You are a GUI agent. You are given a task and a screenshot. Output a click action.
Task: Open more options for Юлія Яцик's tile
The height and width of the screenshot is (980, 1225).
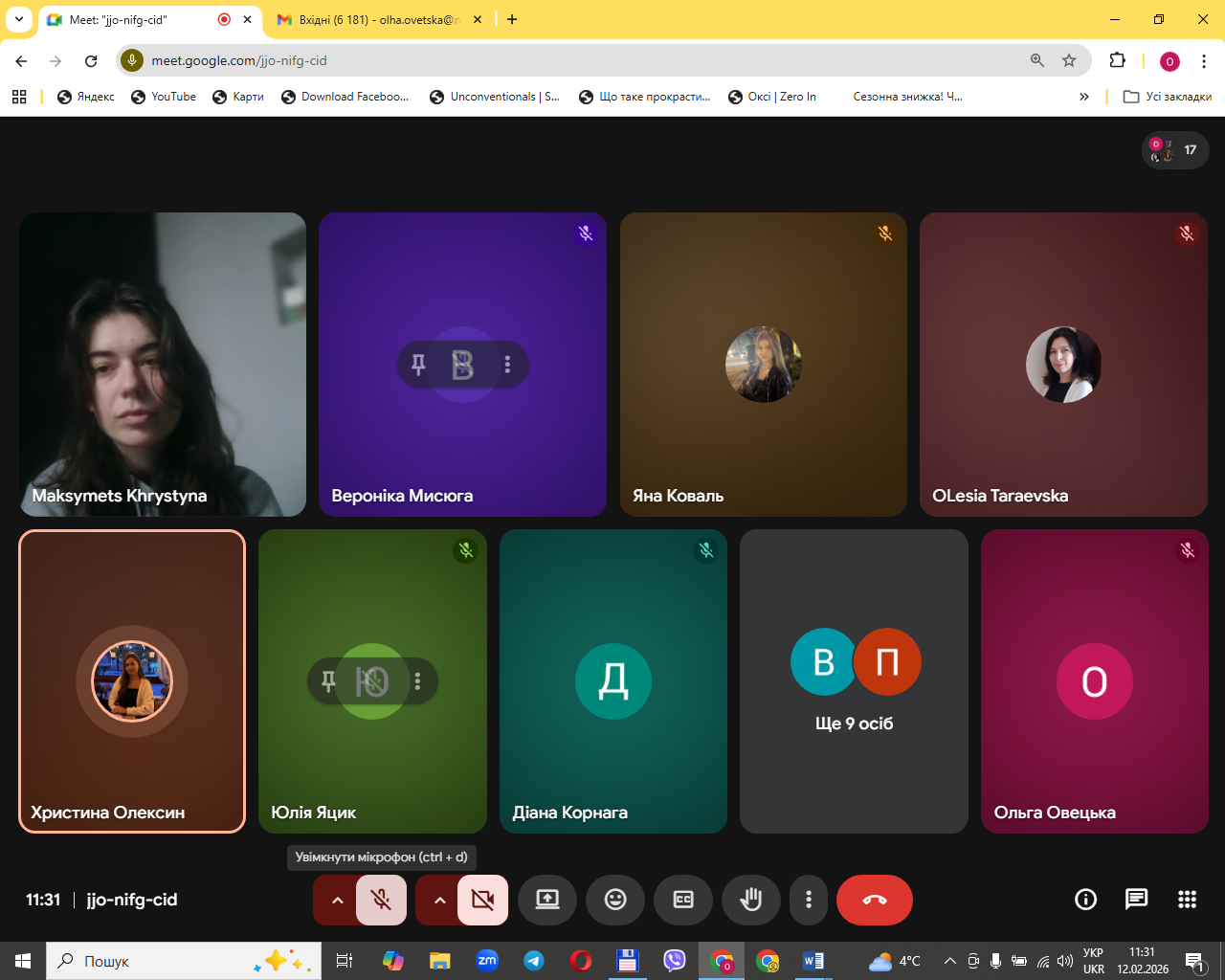417,680
